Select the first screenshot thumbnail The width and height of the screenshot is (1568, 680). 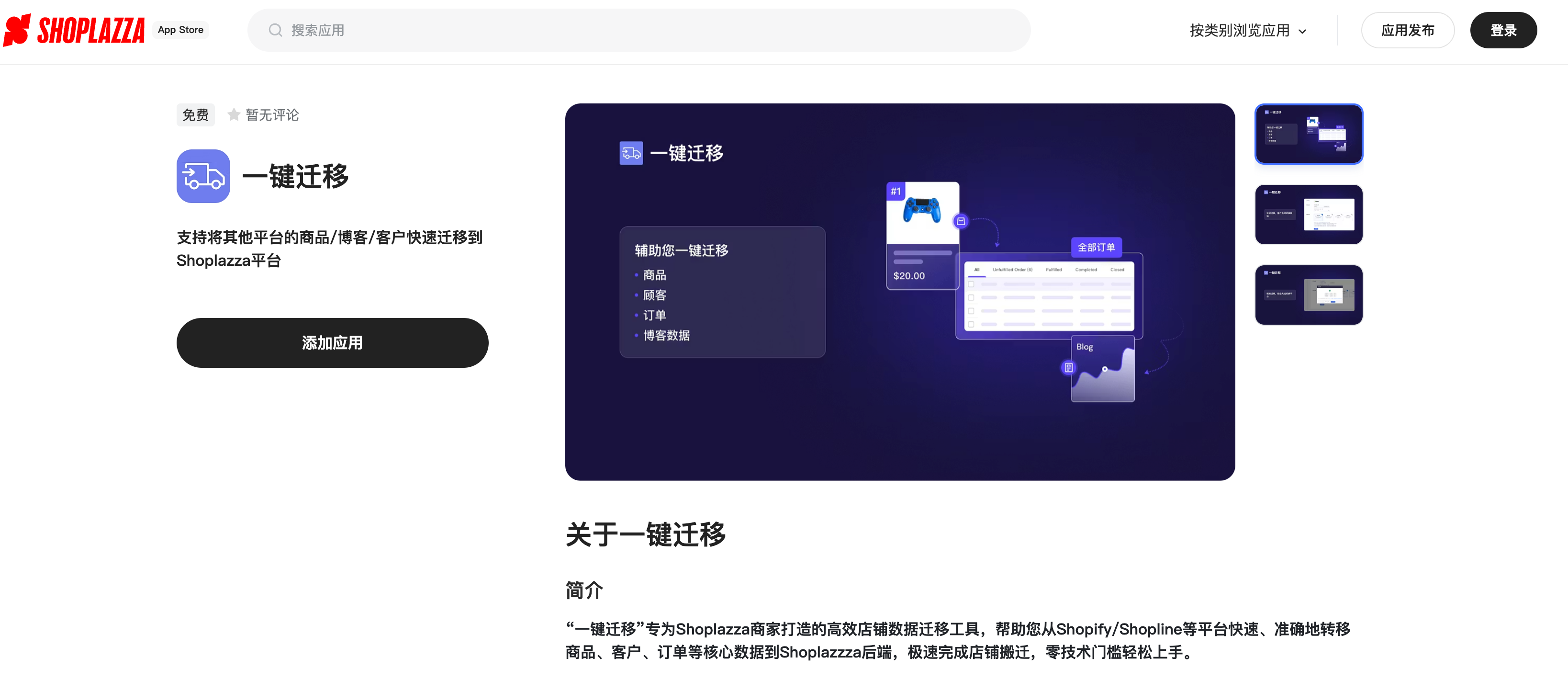[x=1309, y=134]
